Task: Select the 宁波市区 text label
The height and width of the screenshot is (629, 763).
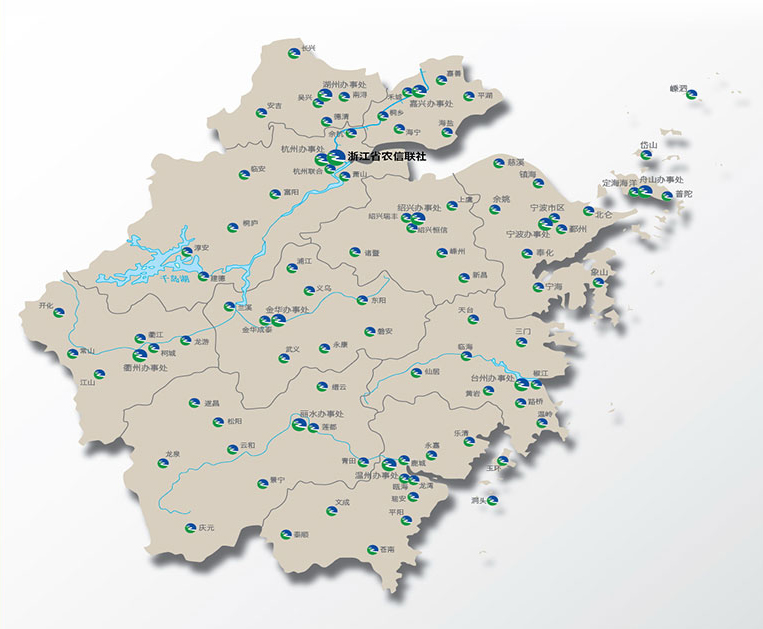Action: [x=548, y=208]
